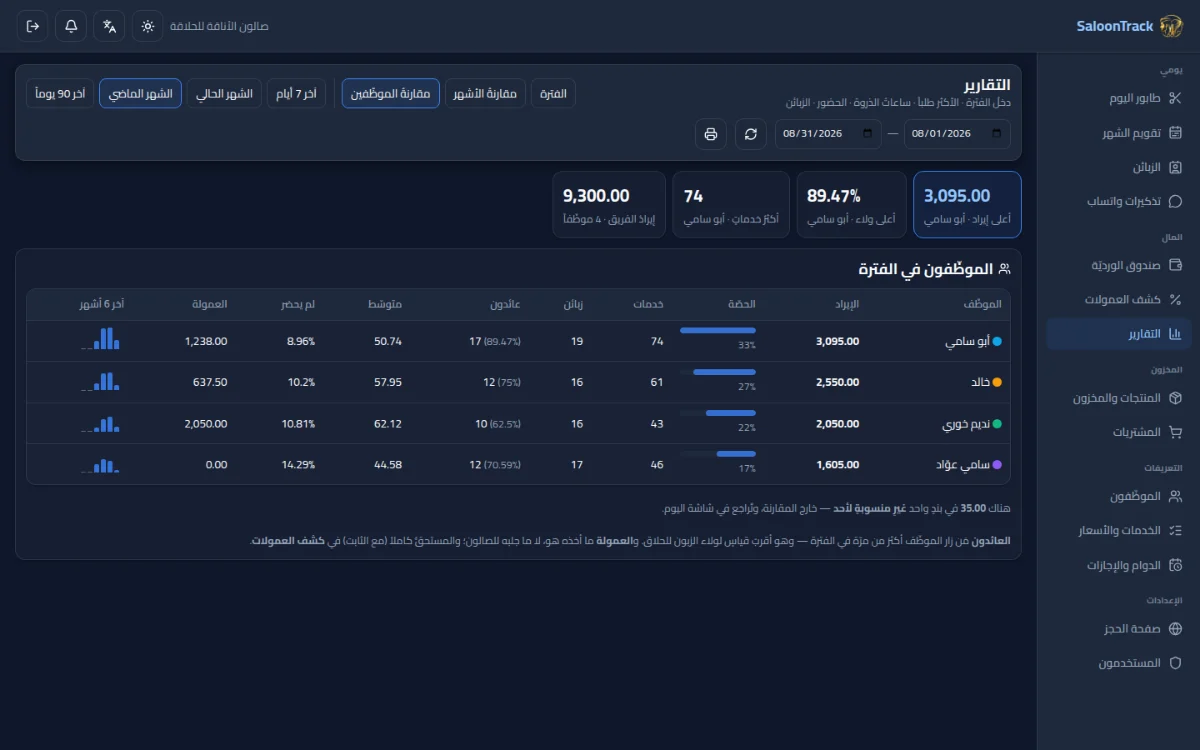Select الخدمات والأسعار checklist icon
1200x750 pixels.
(1175, 530)
